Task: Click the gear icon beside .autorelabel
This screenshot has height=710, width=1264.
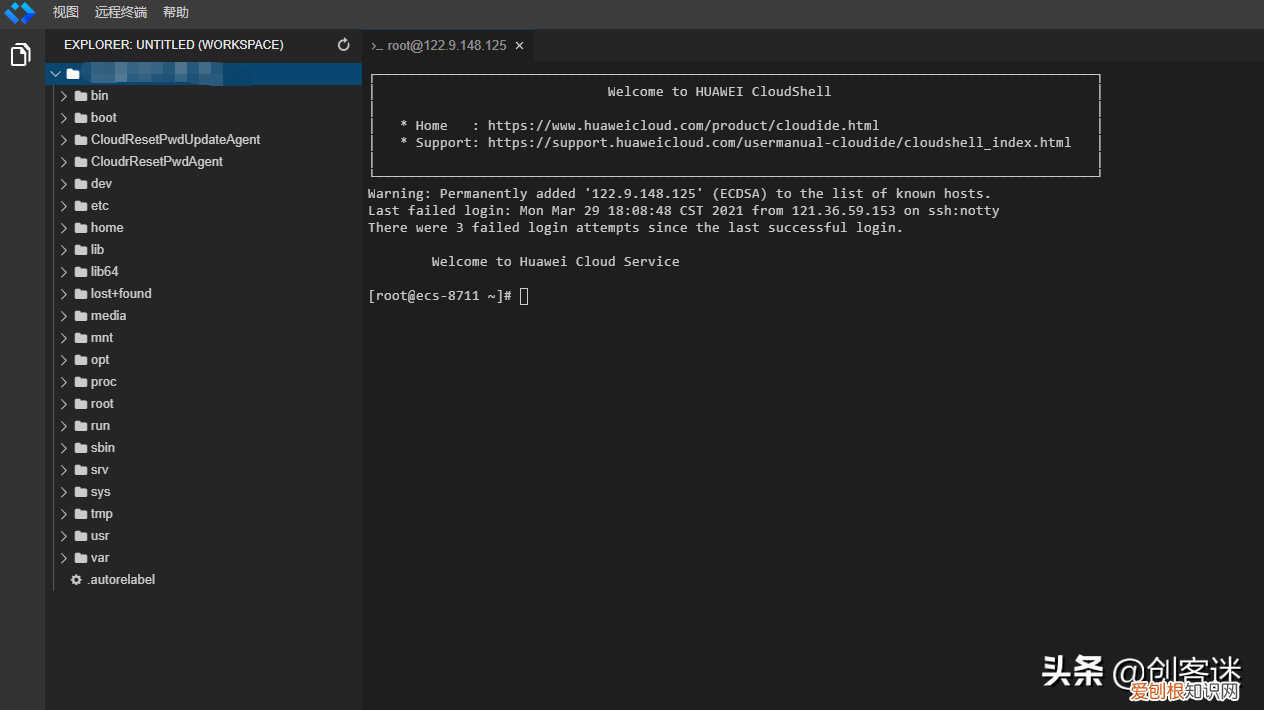Action: coord(76,580)
